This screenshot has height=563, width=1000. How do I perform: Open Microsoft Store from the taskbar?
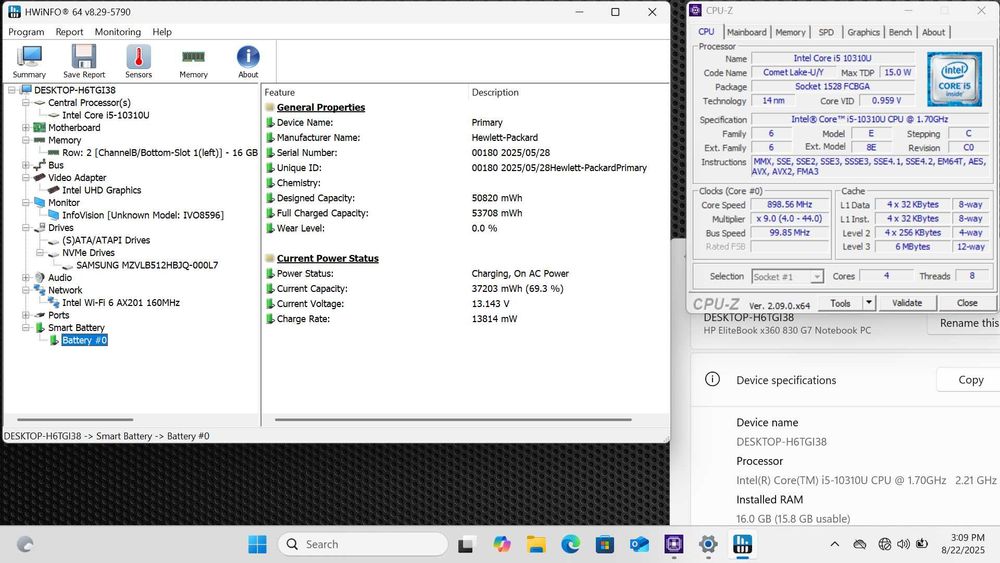pyautogui.click(x=605, y=545)
